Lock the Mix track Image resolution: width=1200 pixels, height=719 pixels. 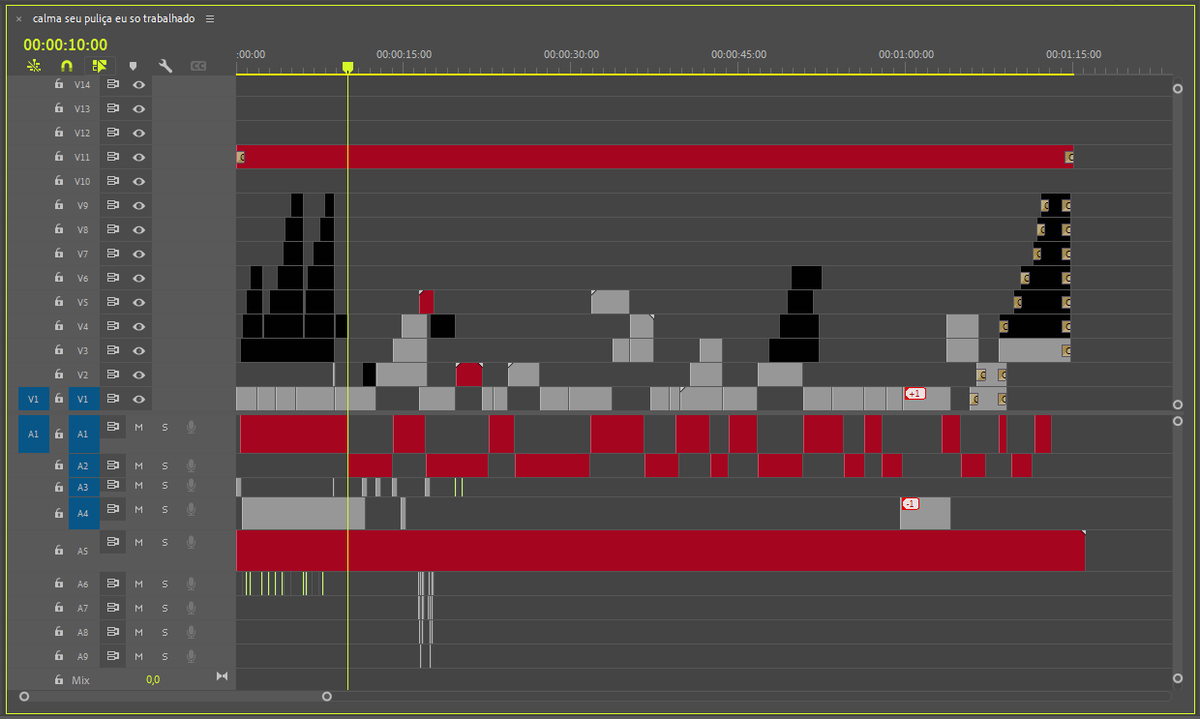pos(59,680)
